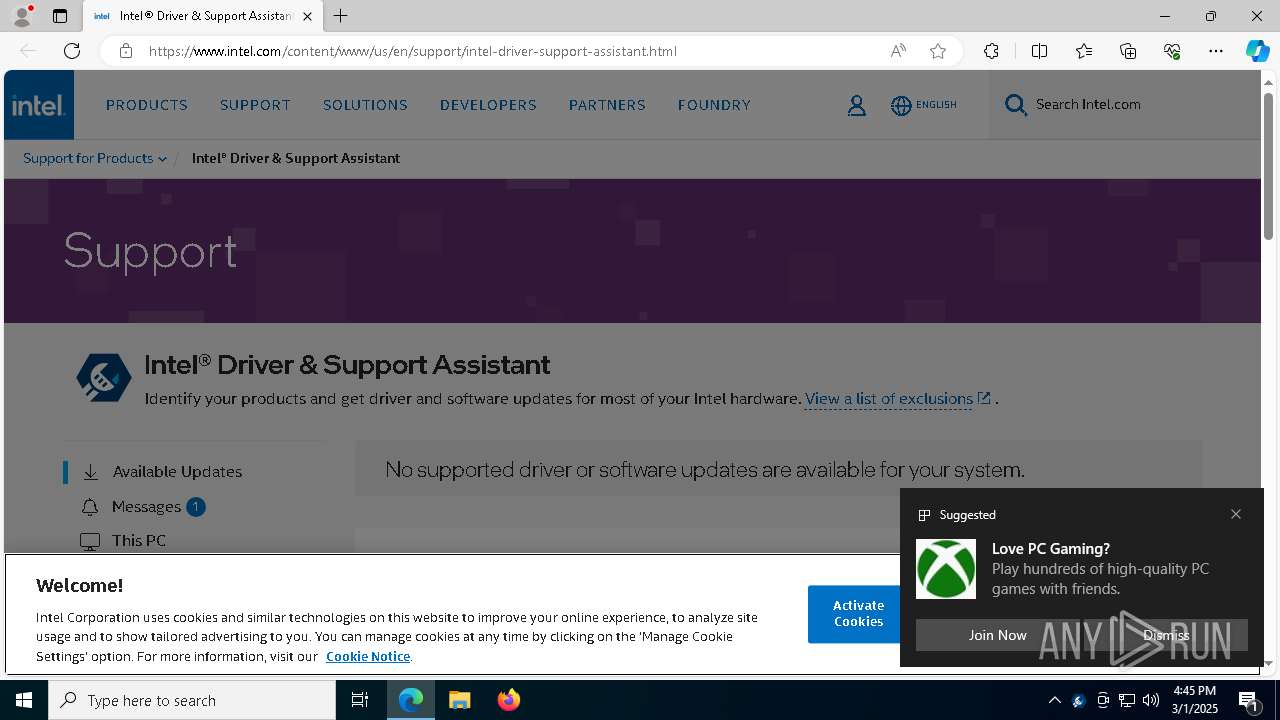Open the ENGLISH language selector
Viewport: 1280px width, 720px height.
924,105
